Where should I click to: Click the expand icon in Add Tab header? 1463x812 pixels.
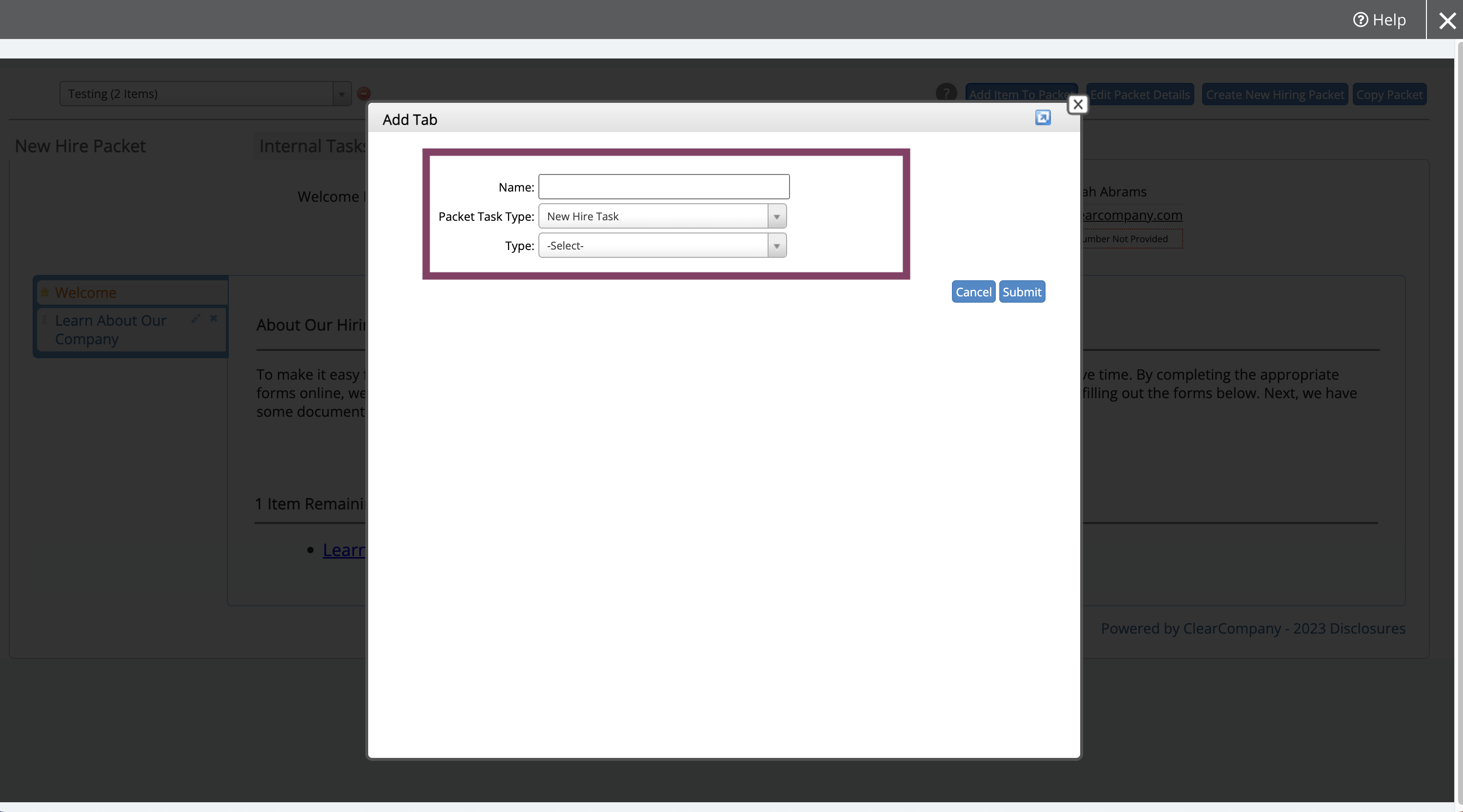point(1043,117)
